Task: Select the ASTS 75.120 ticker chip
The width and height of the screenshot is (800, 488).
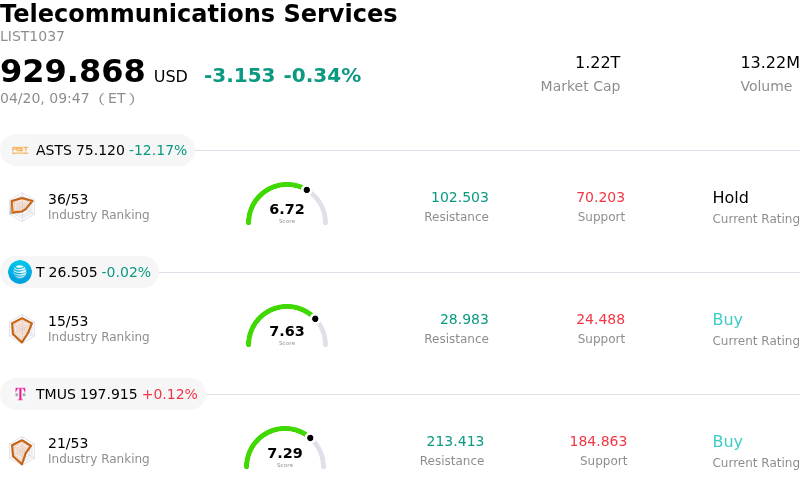Action: coord(97,150)
